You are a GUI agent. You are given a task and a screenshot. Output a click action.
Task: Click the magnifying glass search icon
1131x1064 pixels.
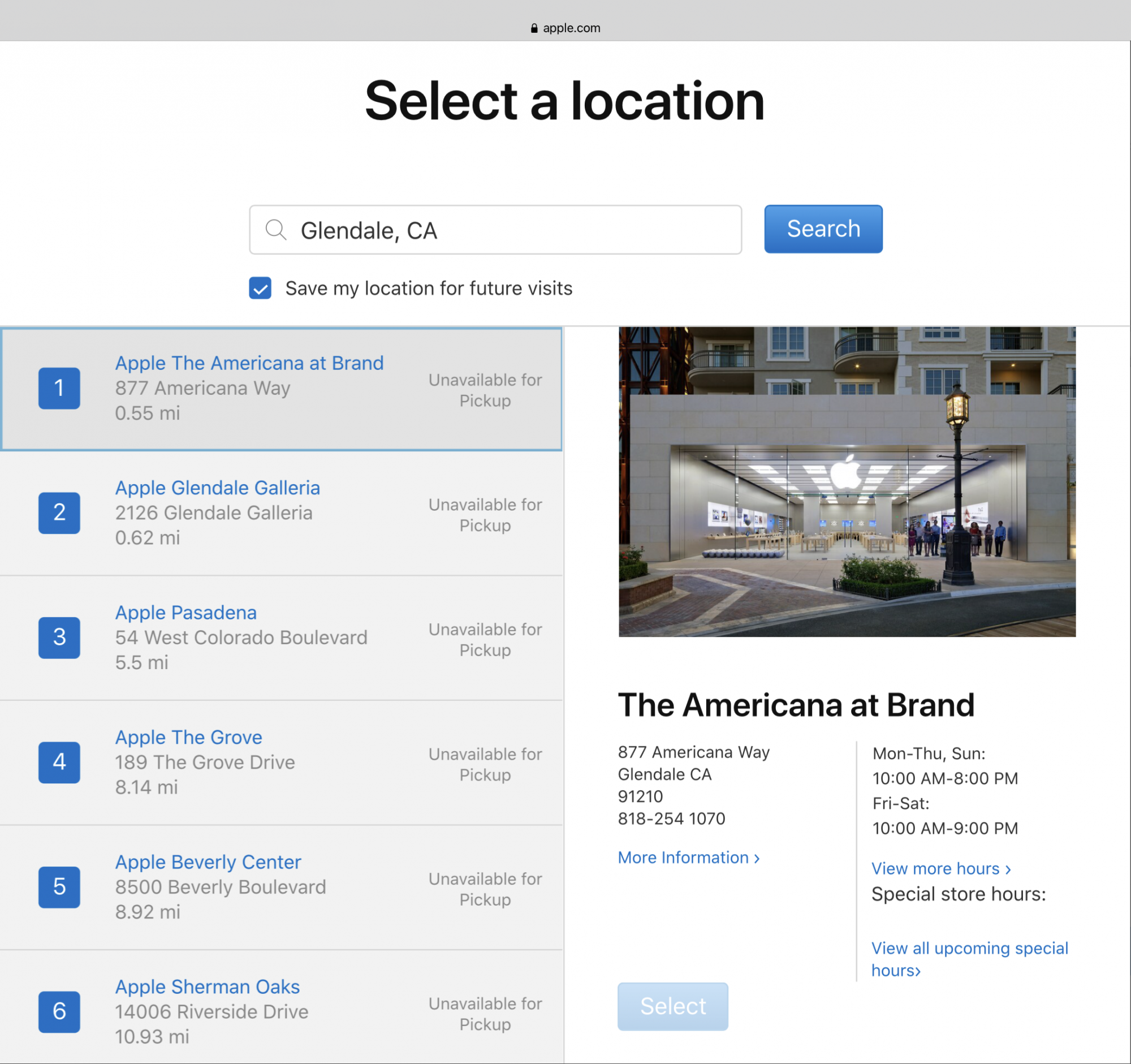click(x=276, y=230)
